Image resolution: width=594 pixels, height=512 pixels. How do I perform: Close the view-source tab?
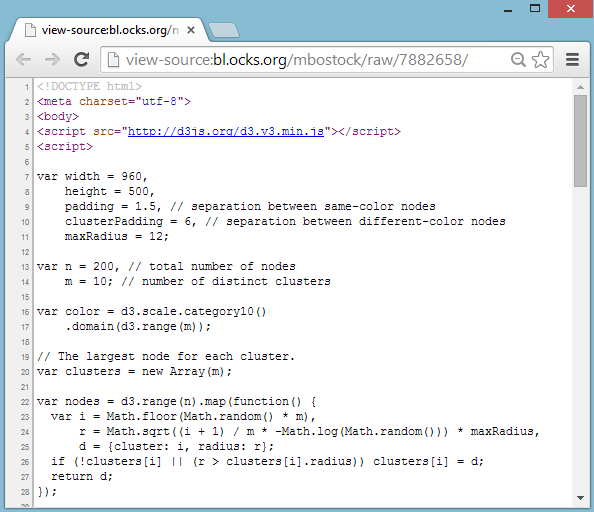pyautogui.click(x=191, y=30)
